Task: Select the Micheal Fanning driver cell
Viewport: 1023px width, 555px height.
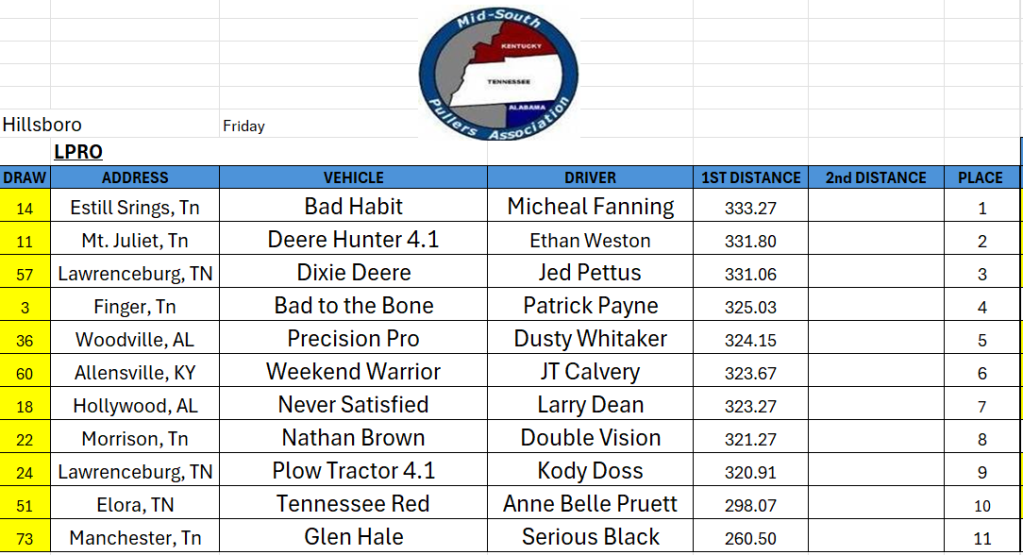Action: 590,206
